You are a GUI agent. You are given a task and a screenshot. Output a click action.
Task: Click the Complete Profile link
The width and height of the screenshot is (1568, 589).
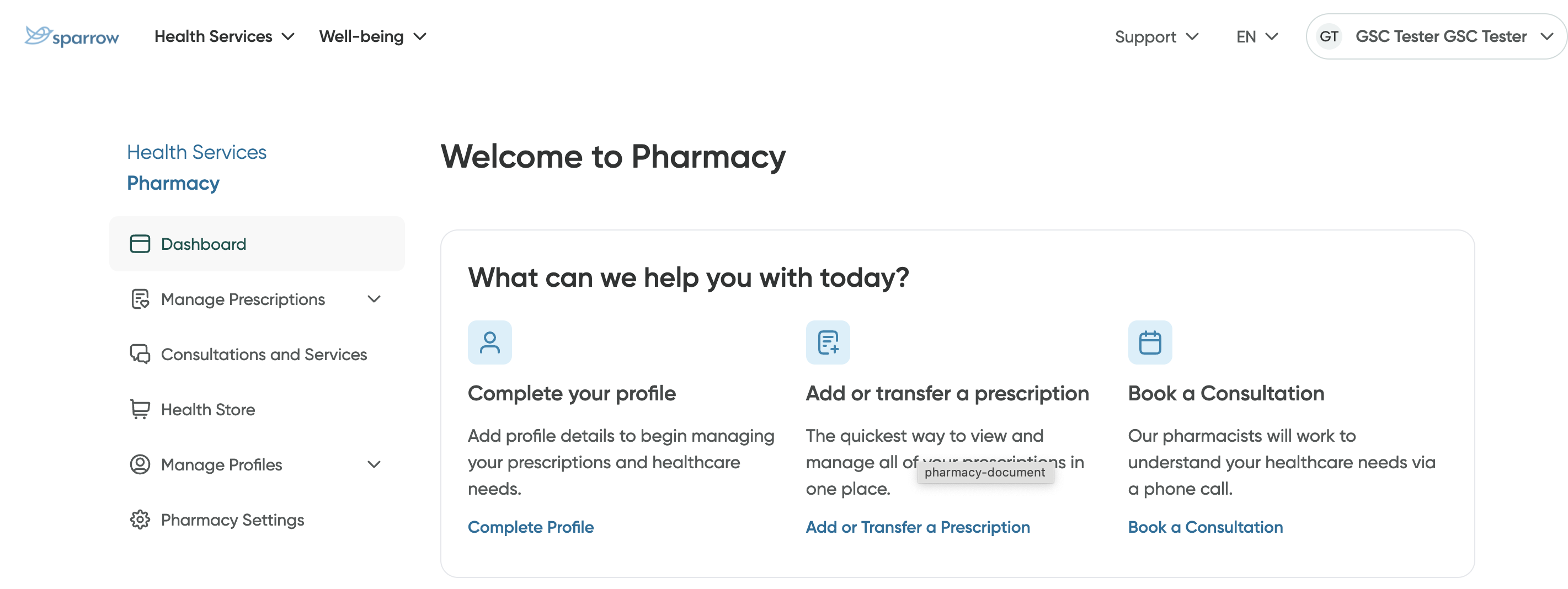coord(530,527)
